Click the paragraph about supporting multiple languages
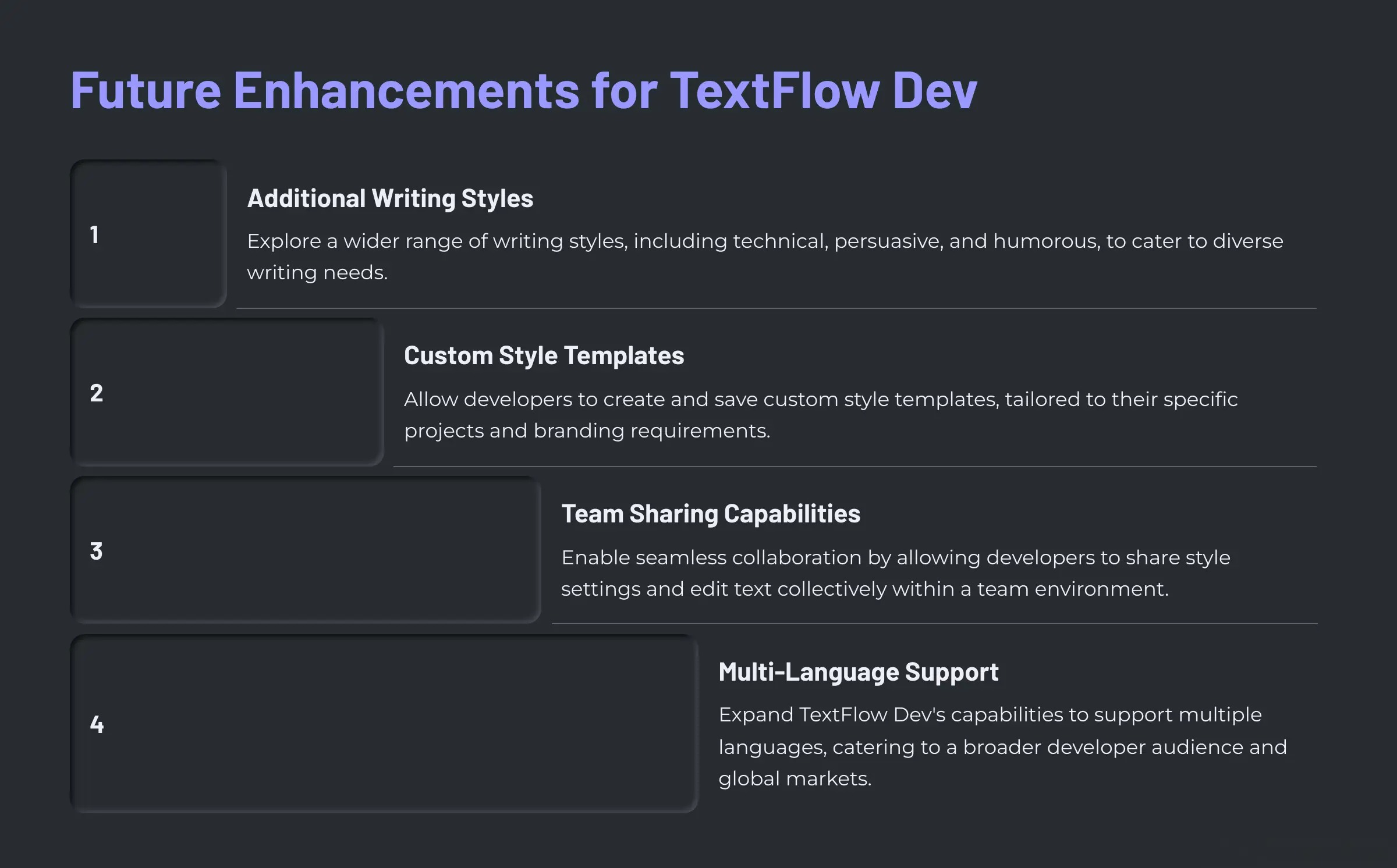The width and height of the screenshot is (1397, 868). point(1001,746)
